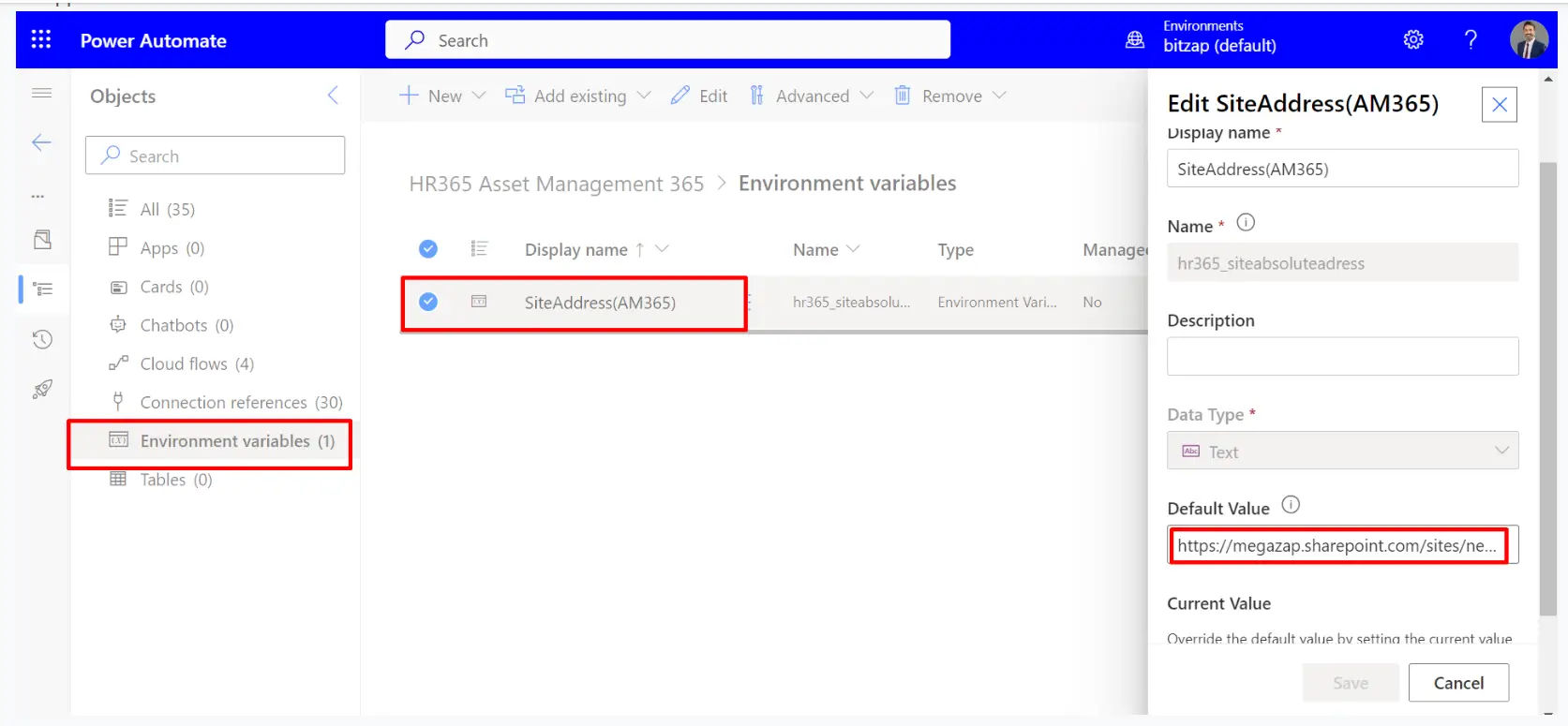Collapse the Objects panel chevron
The width and height of the screenshot is (1568, 726).
(333, 96)
